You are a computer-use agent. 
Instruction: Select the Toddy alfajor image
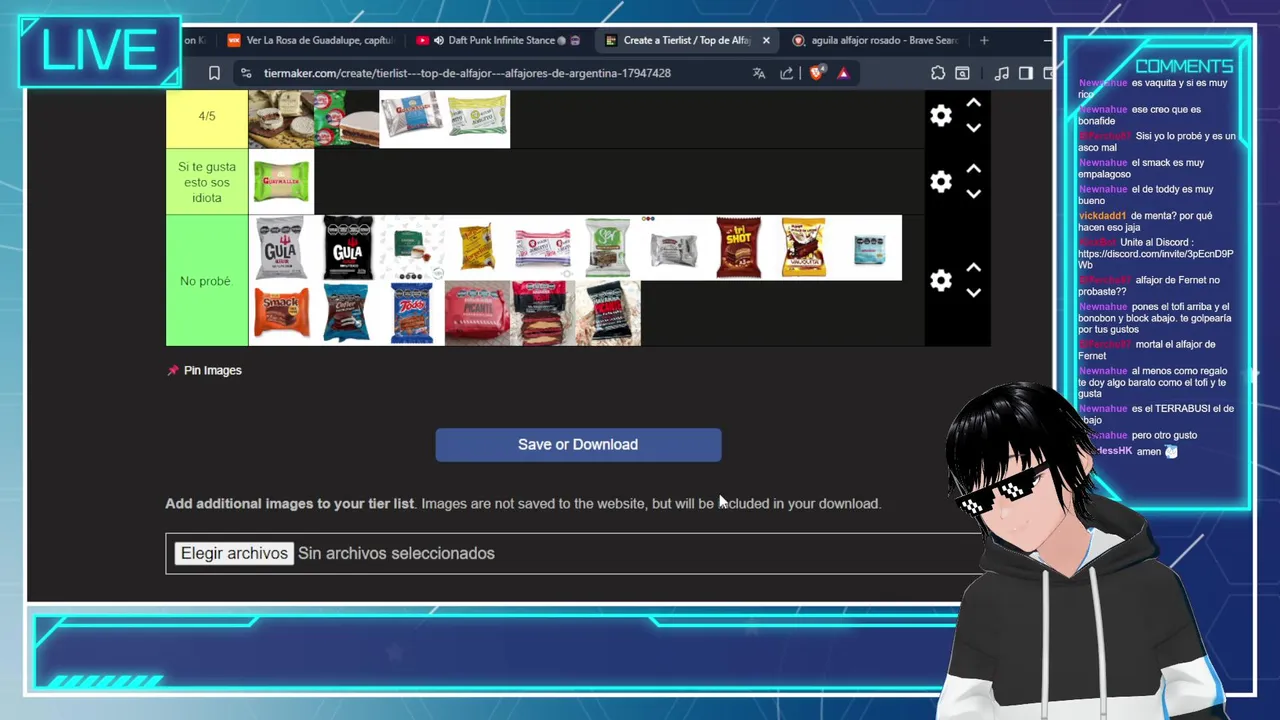coord(412,313)
